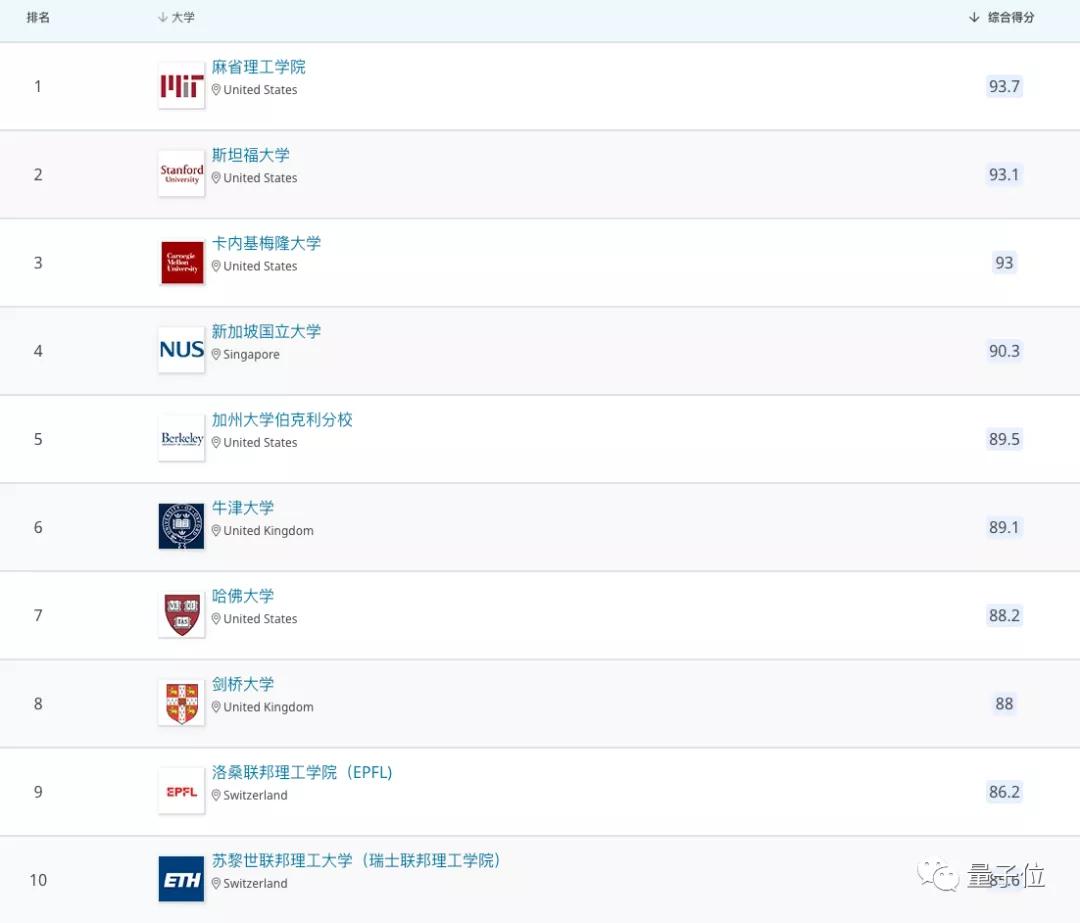This screenshot has width=1080, height=923.
Task: Click the 排名 column header
Action: tap(38, 17)
